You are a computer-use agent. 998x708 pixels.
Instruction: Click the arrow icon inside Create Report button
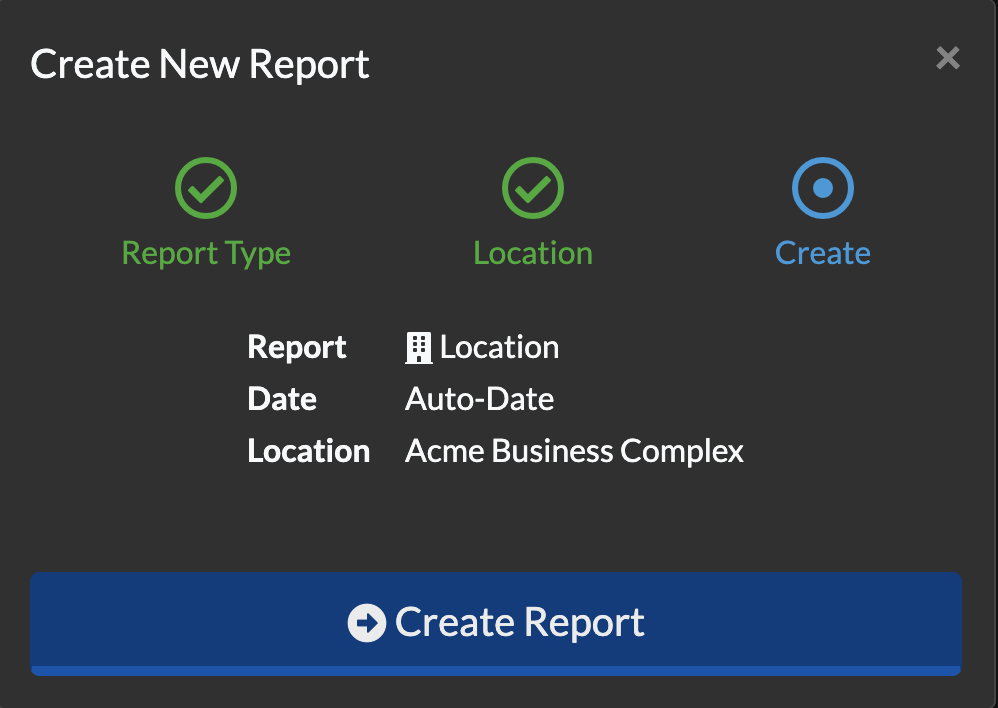point(369,622)
